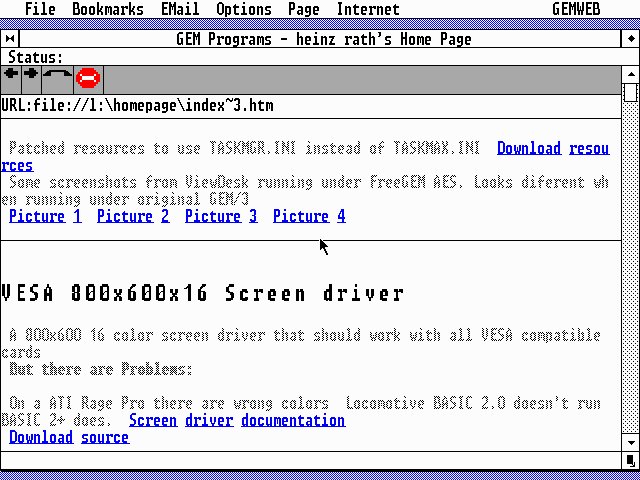Open the Internet menu
Viewport: 640px width, 480px height.
coord(368,9)
